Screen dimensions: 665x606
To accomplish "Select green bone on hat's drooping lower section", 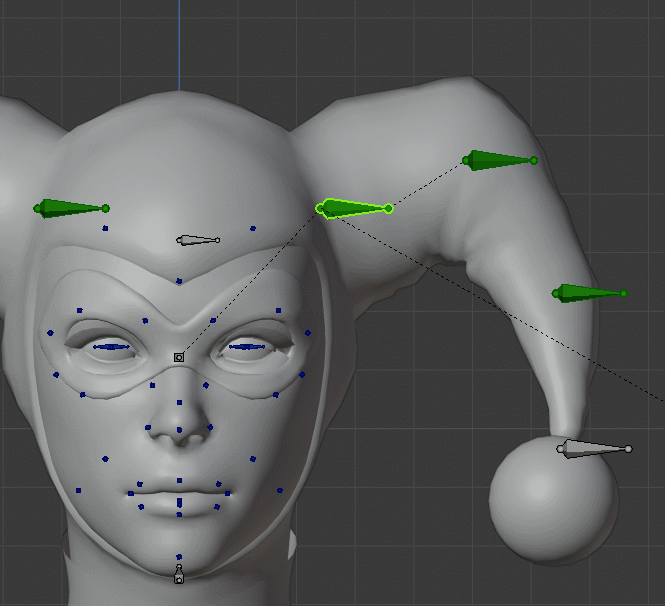I will tap(589, 293).
